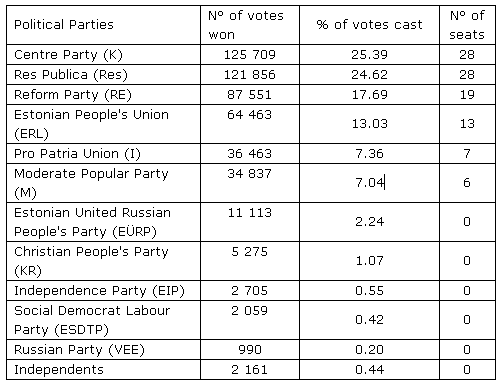Select the 19 seats cell for Reform Party
This screenshot has width=503, height=386.
point(467,94)
